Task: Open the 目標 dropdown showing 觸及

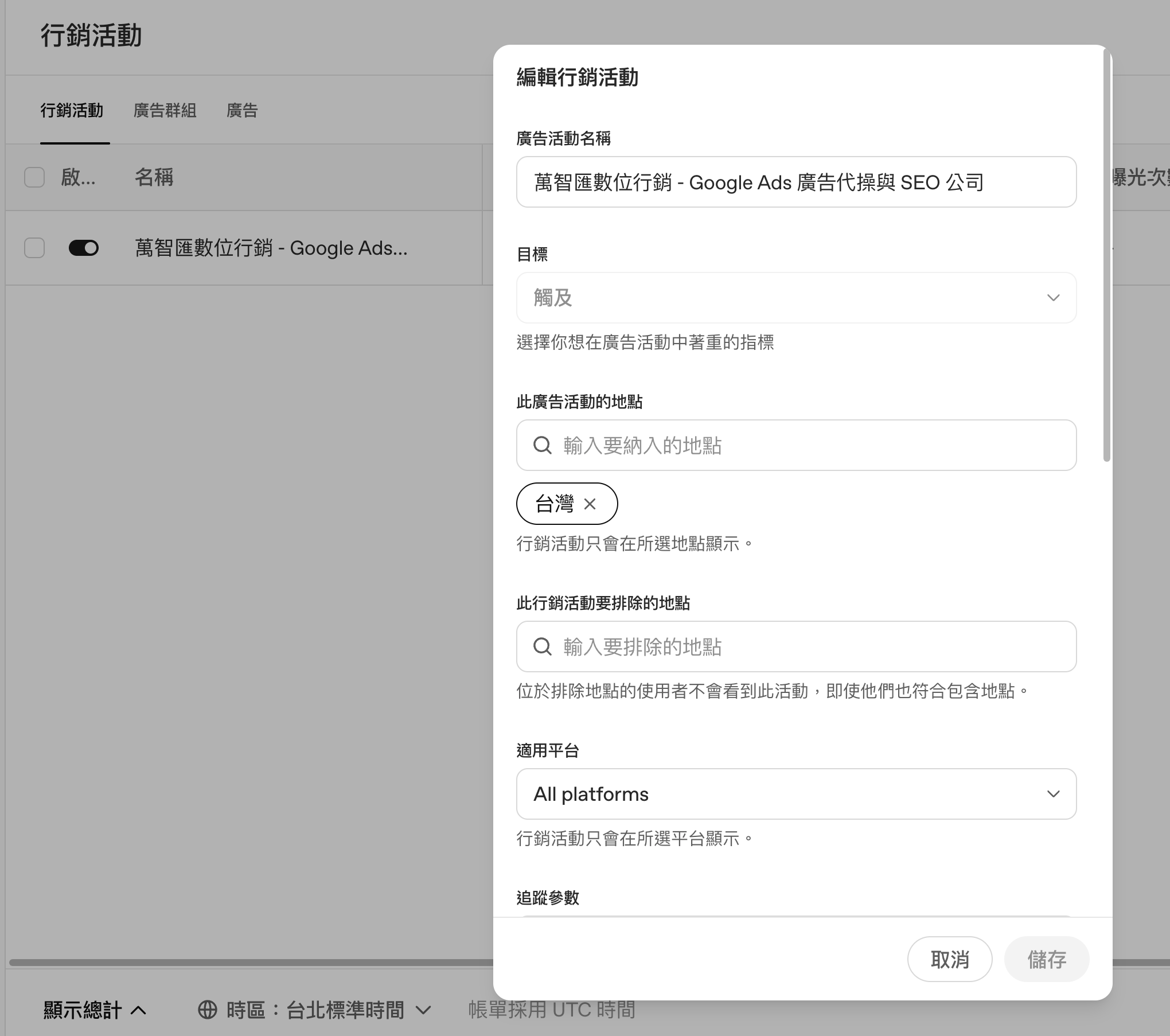Action: [796, 298]
